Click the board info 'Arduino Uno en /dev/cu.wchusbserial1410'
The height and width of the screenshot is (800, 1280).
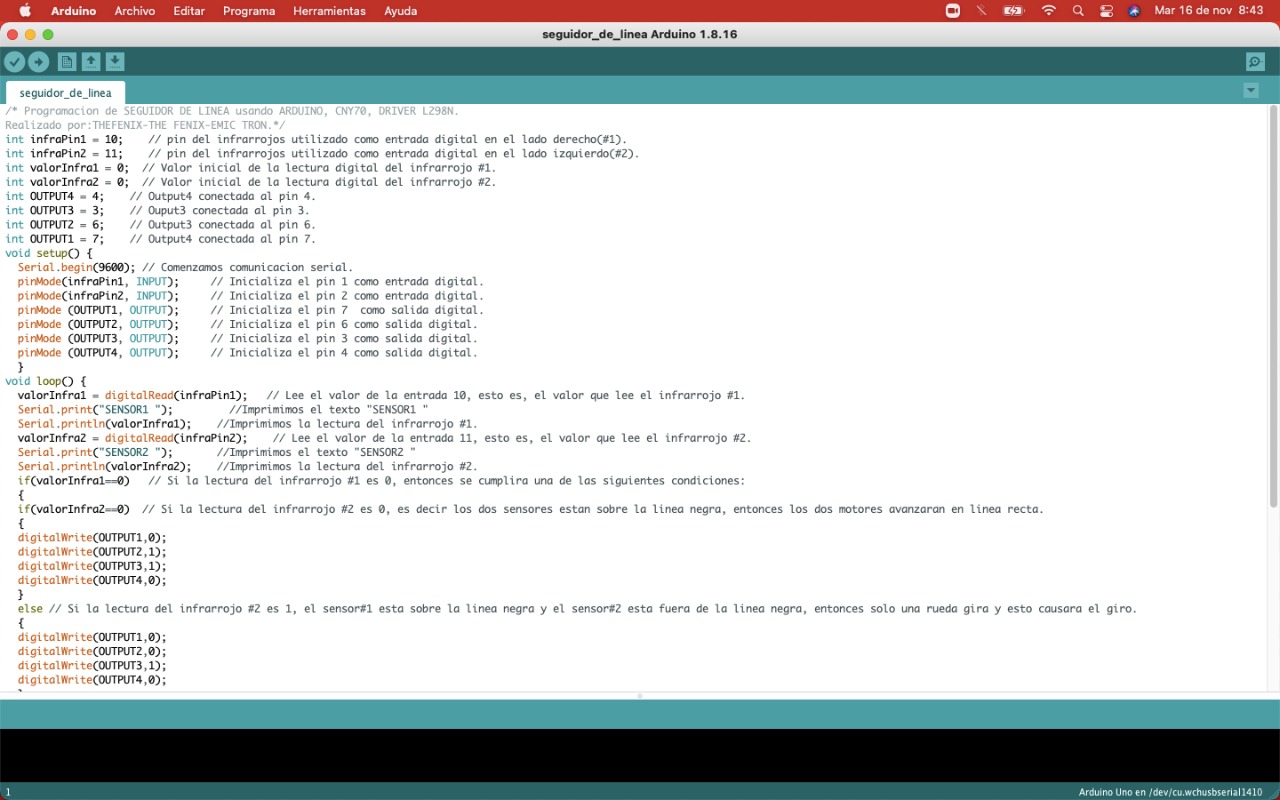(1170, 792)
